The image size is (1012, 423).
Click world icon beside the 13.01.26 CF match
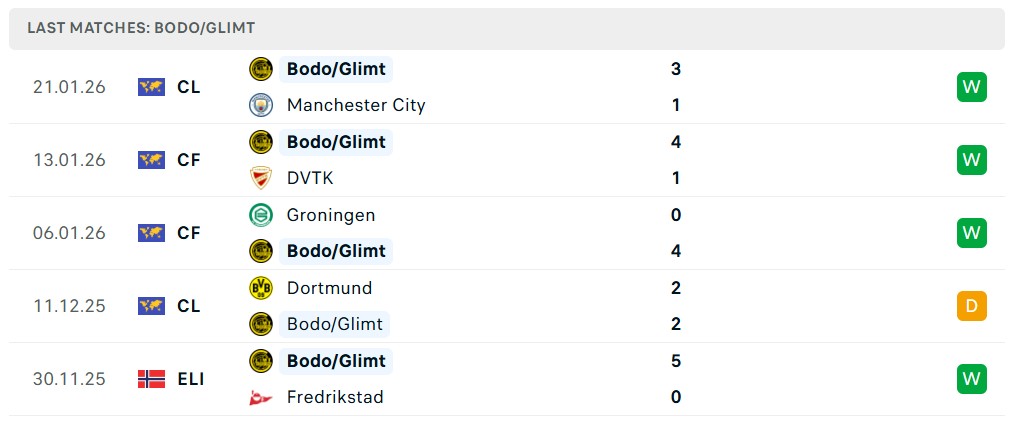click(151, 160)
